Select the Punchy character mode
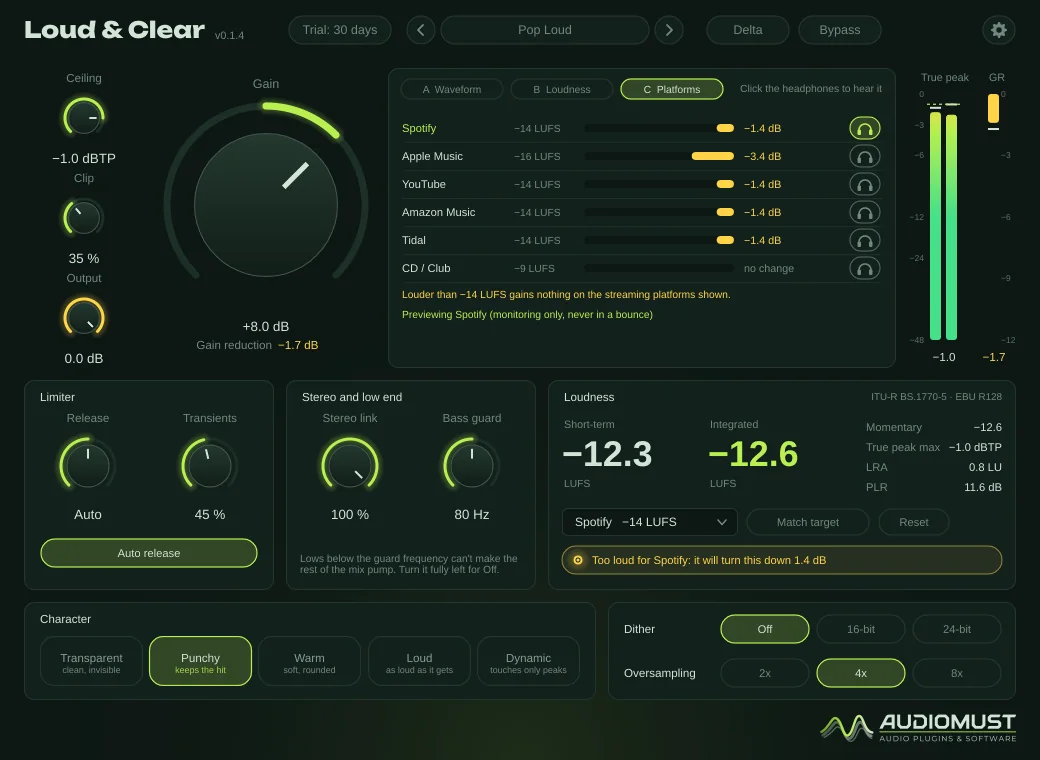 coord(200,661)
